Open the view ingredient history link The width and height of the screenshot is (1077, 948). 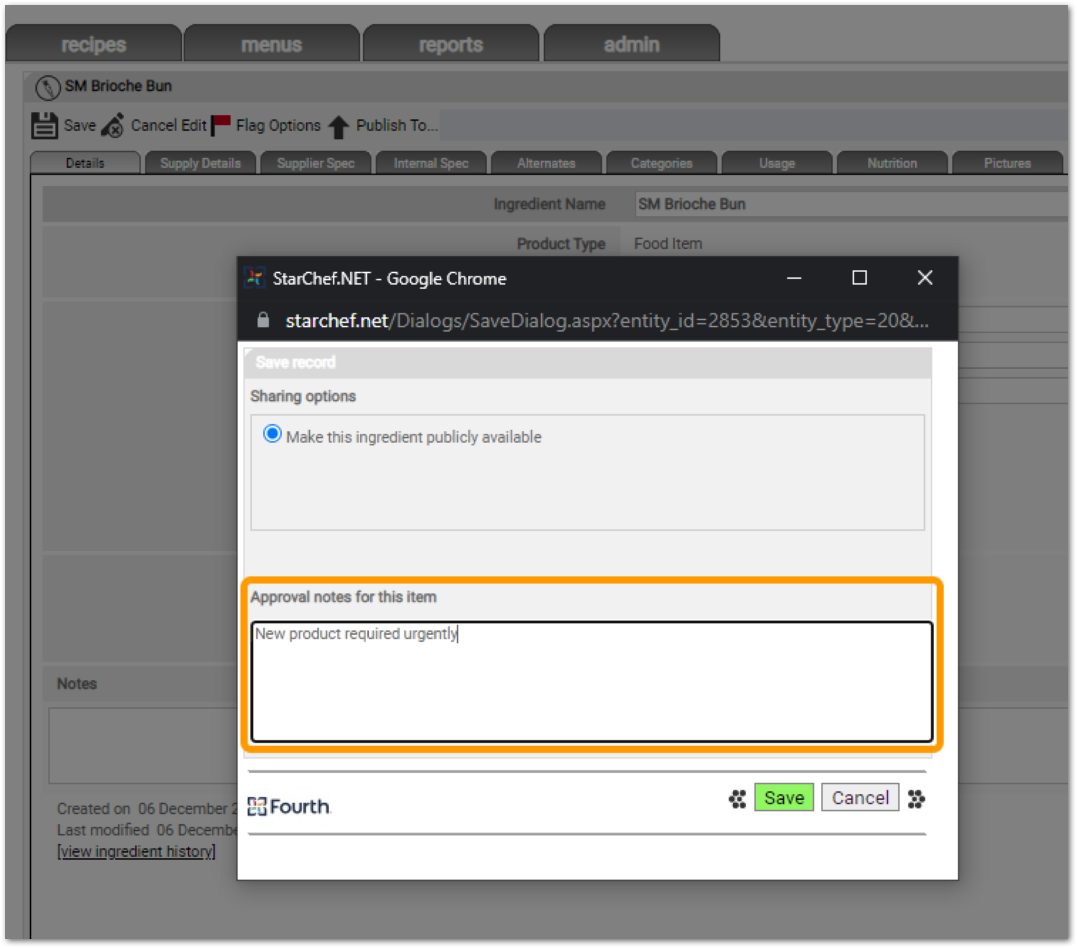point(136,851)
